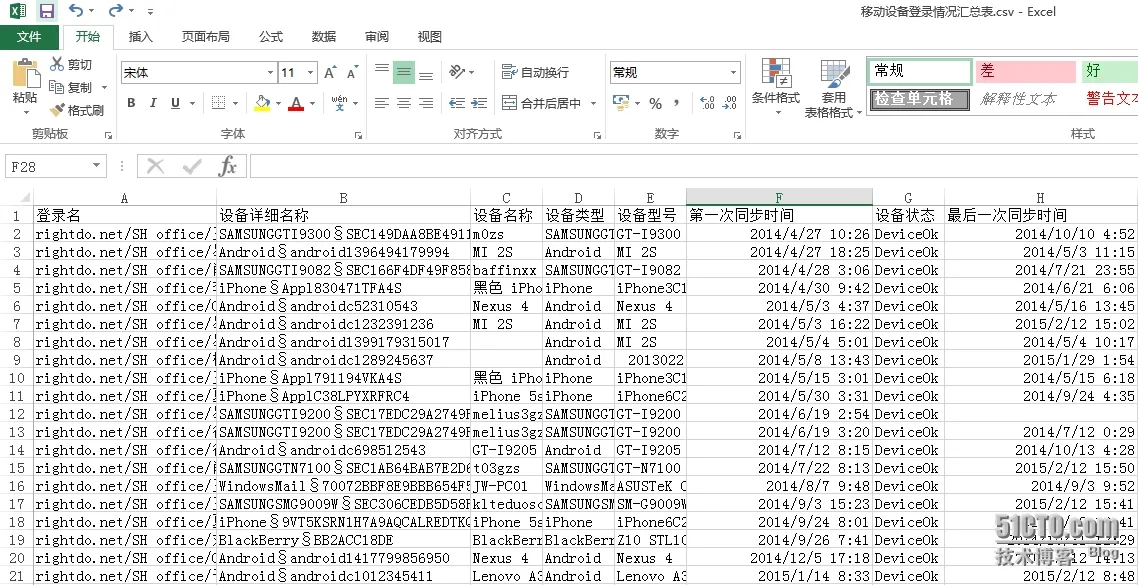This screenshot has width=1138, height=585.
Task: Open the number format 常规 dropdown
Action: [734, 73]
